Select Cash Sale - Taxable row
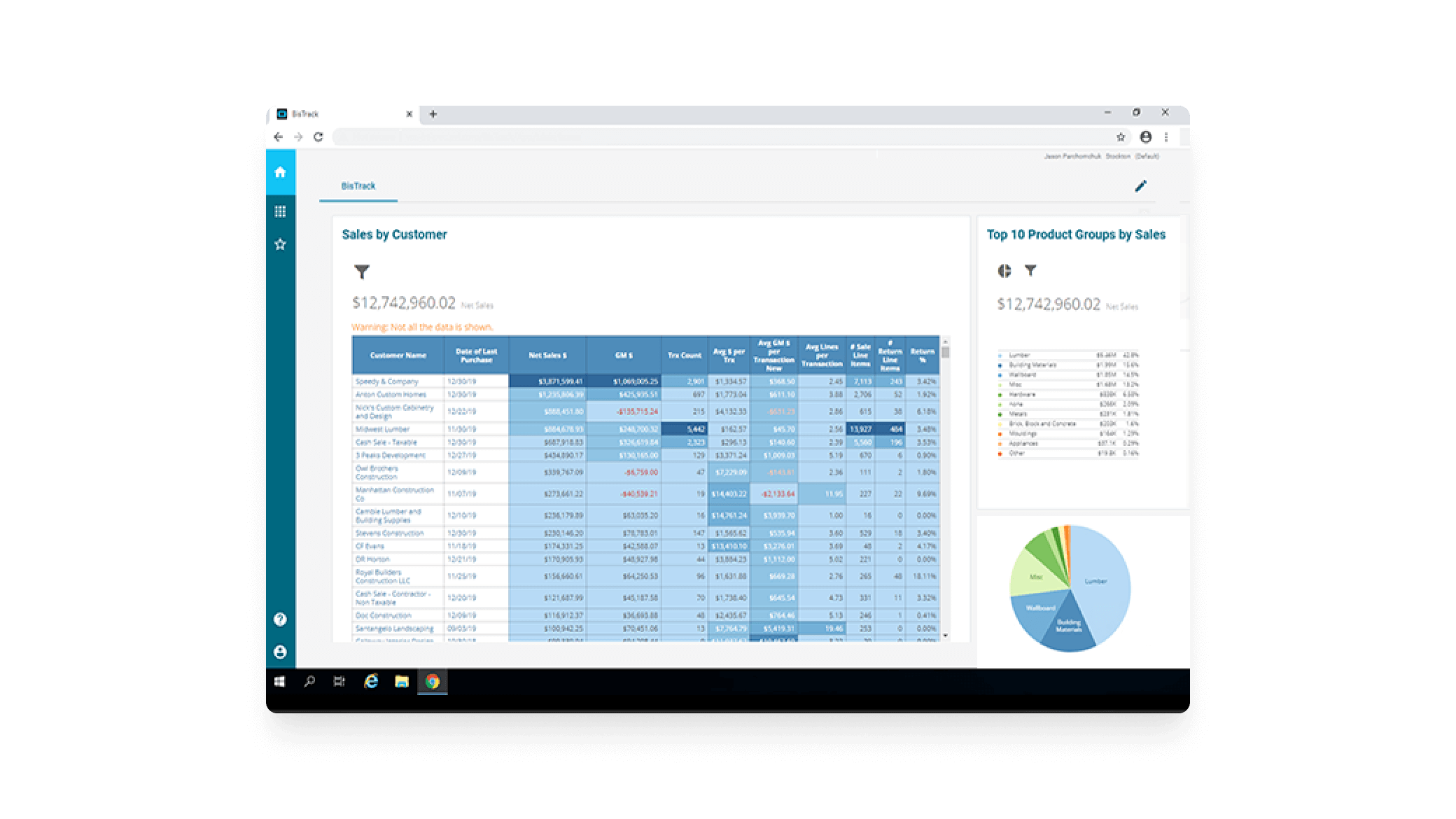 tap(645, 442)
